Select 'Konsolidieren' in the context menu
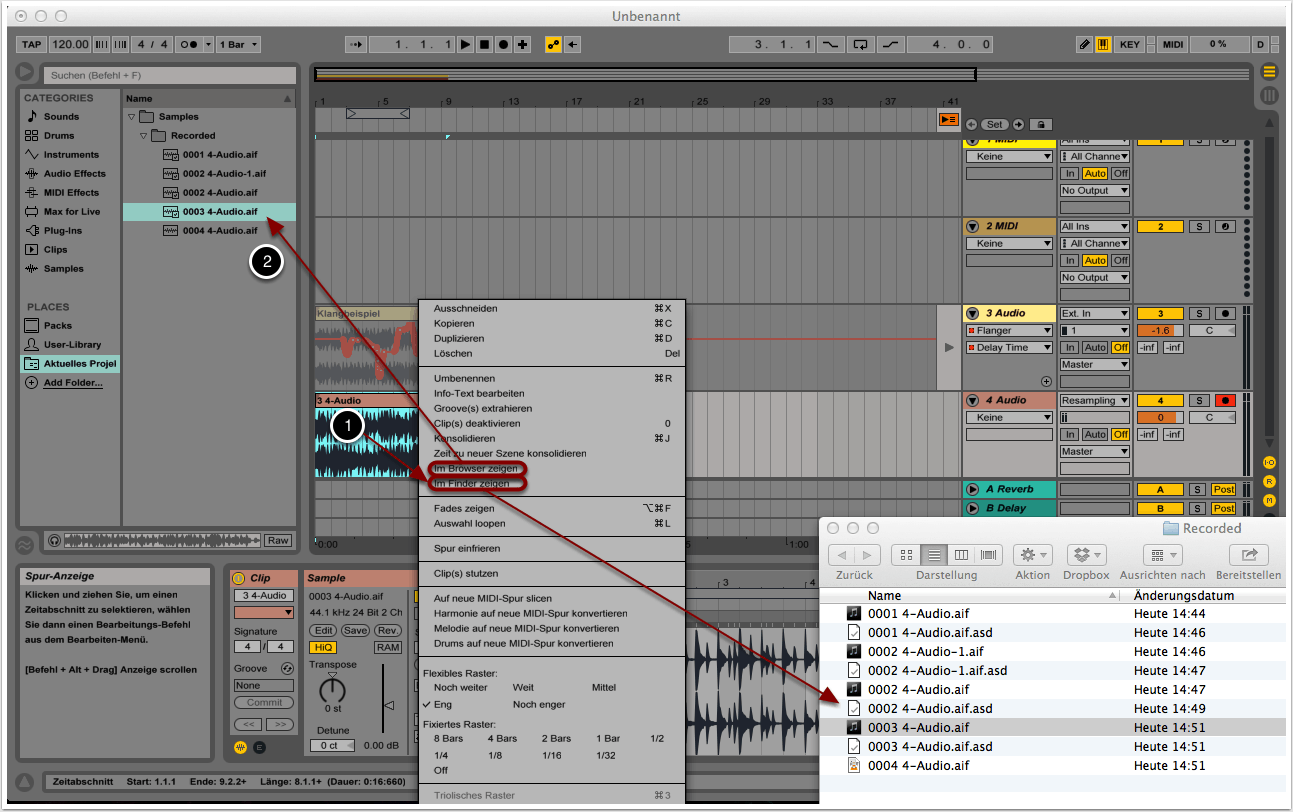 coord(464,438)
